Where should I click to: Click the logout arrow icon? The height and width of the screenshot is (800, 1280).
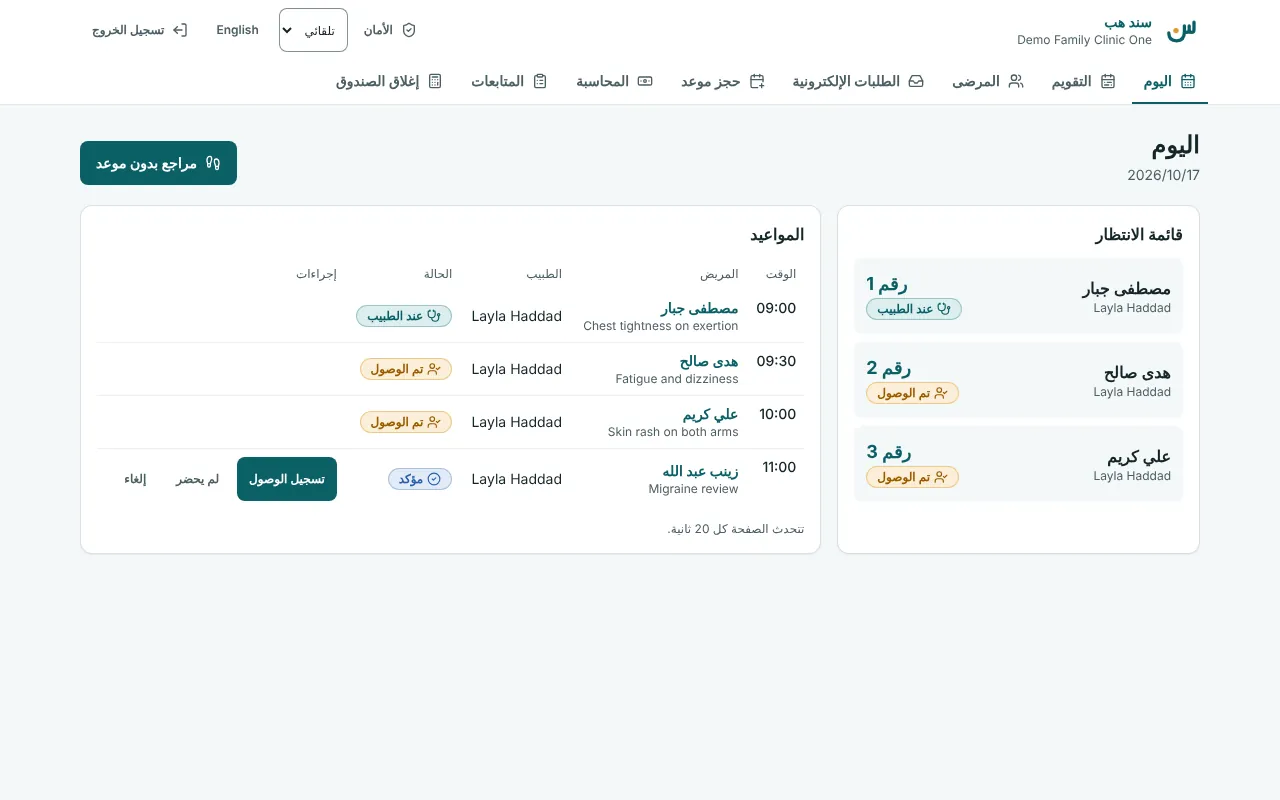[180, 30]
